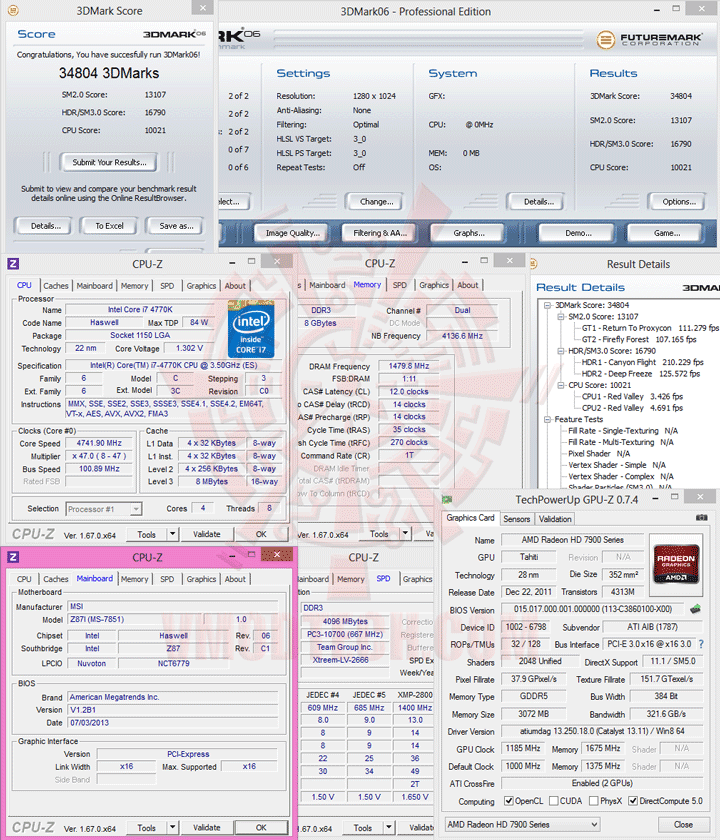
Task: Click Tools button in CPU-Z Mainboard window
Action: pyautogui.click(x=146, y=828)
